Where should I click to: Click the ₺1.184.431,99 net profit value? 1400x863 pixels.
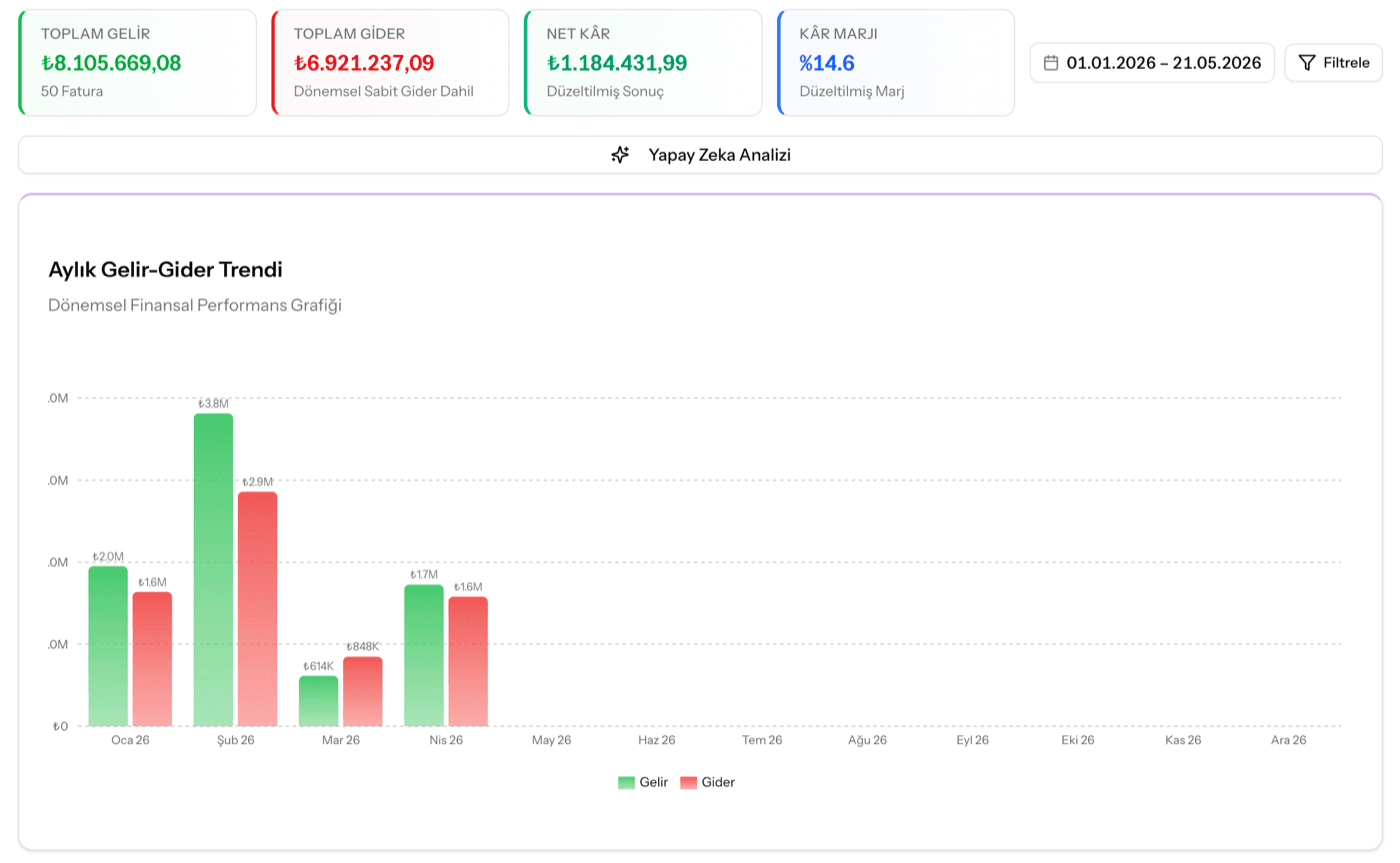pos(617,63)
